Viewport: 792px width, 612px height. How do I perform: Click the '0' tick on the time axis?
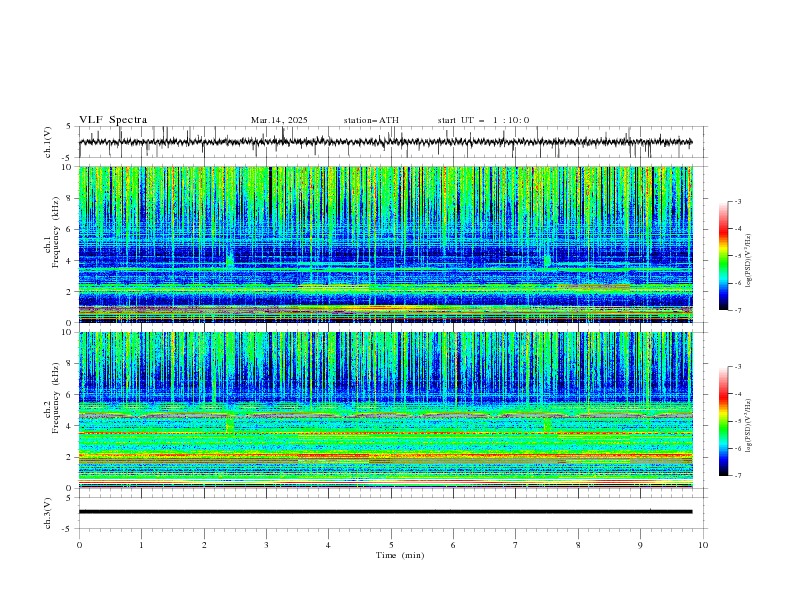79,545
